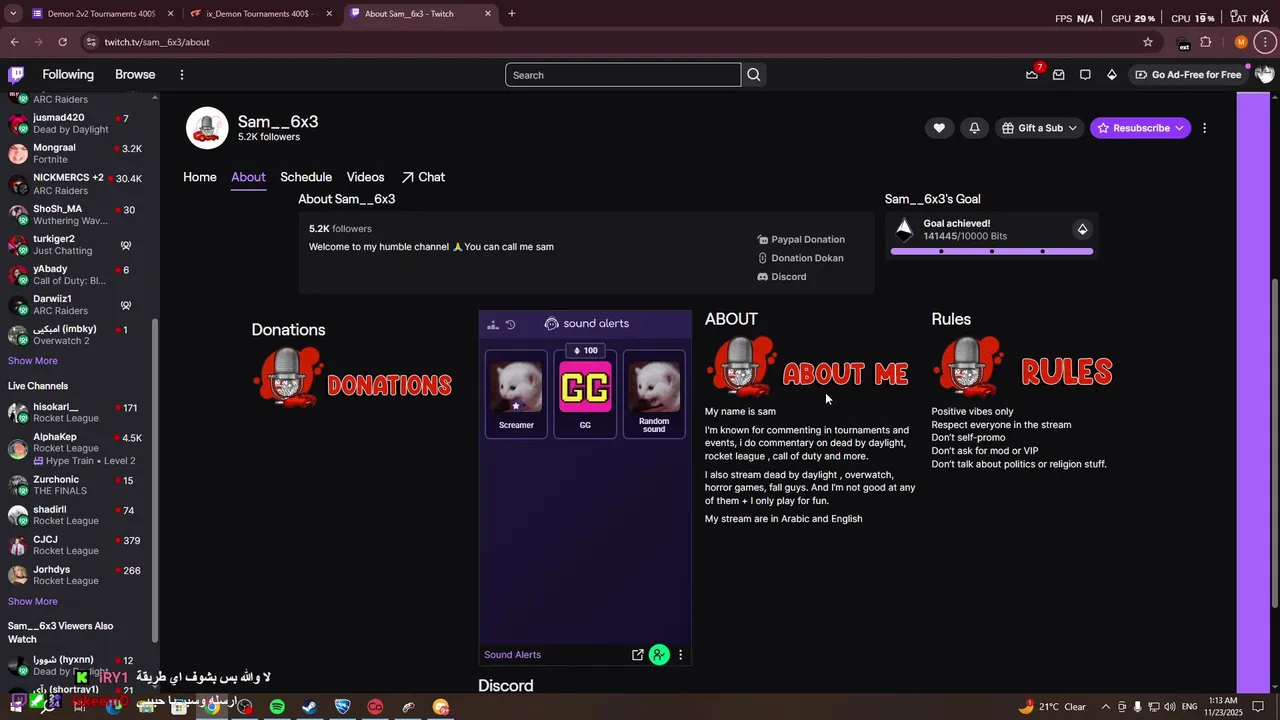Click the Get Bits diamond icon

[1112, 75]
